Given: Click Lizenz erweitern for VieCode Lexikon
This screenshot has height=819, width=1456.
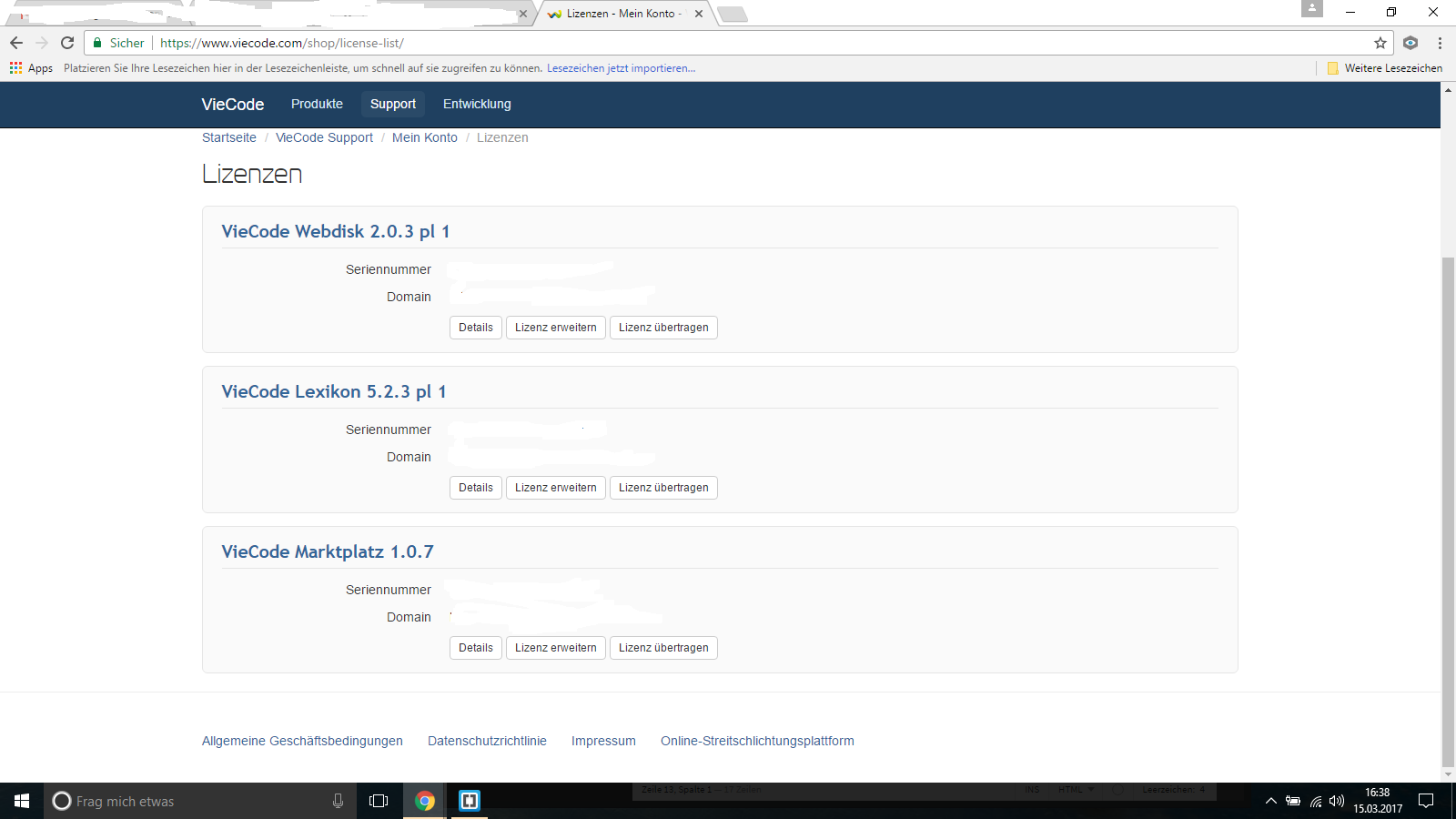Looking at the screenshot, I should tap(555, 488).
